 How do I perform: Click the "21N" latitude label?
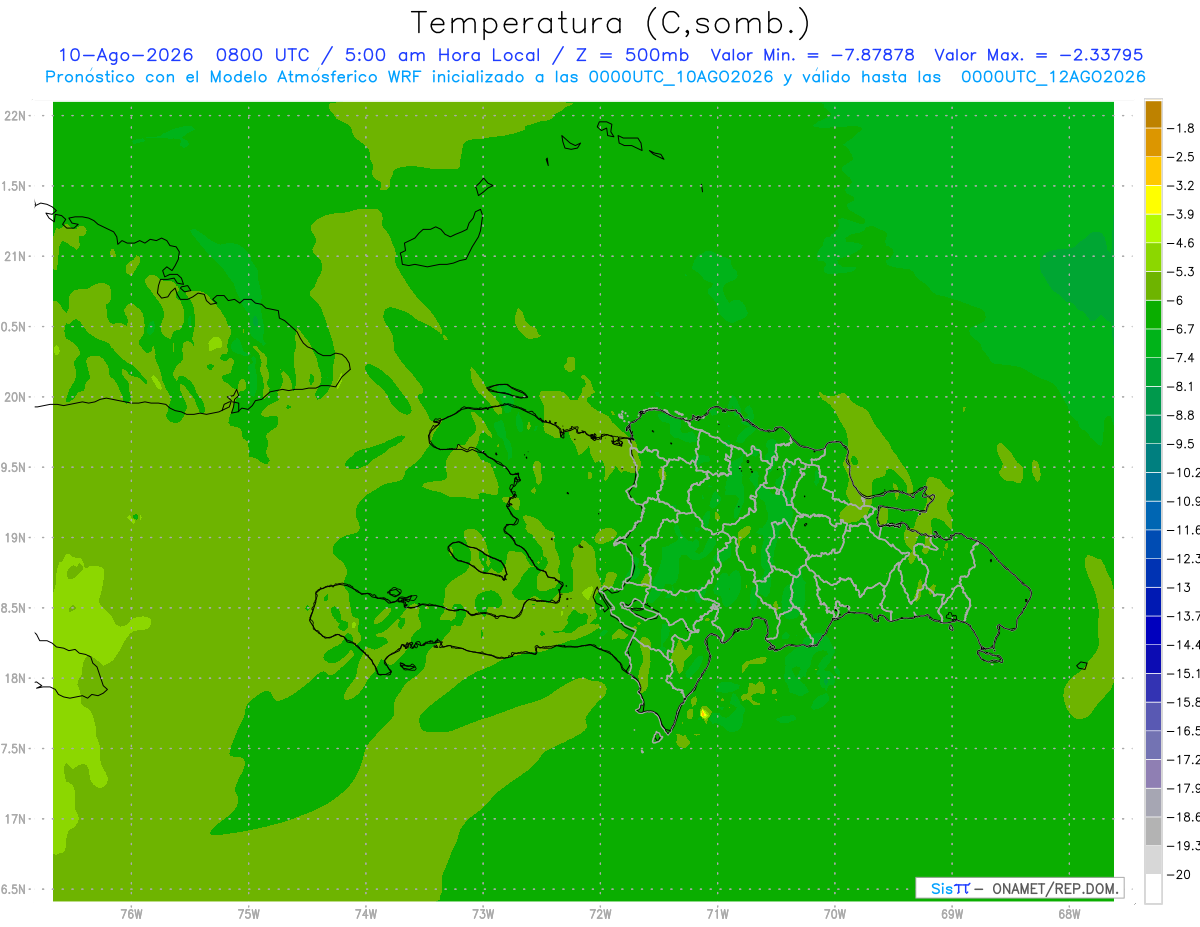pos(16,257)
